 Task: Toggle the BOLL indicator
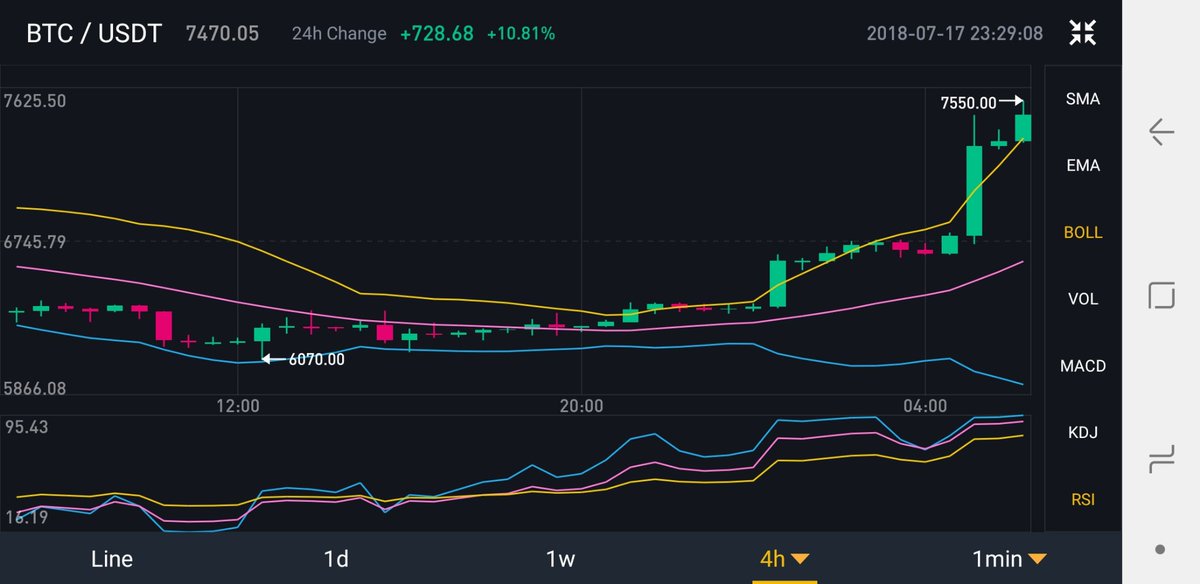coord(1083,232)
